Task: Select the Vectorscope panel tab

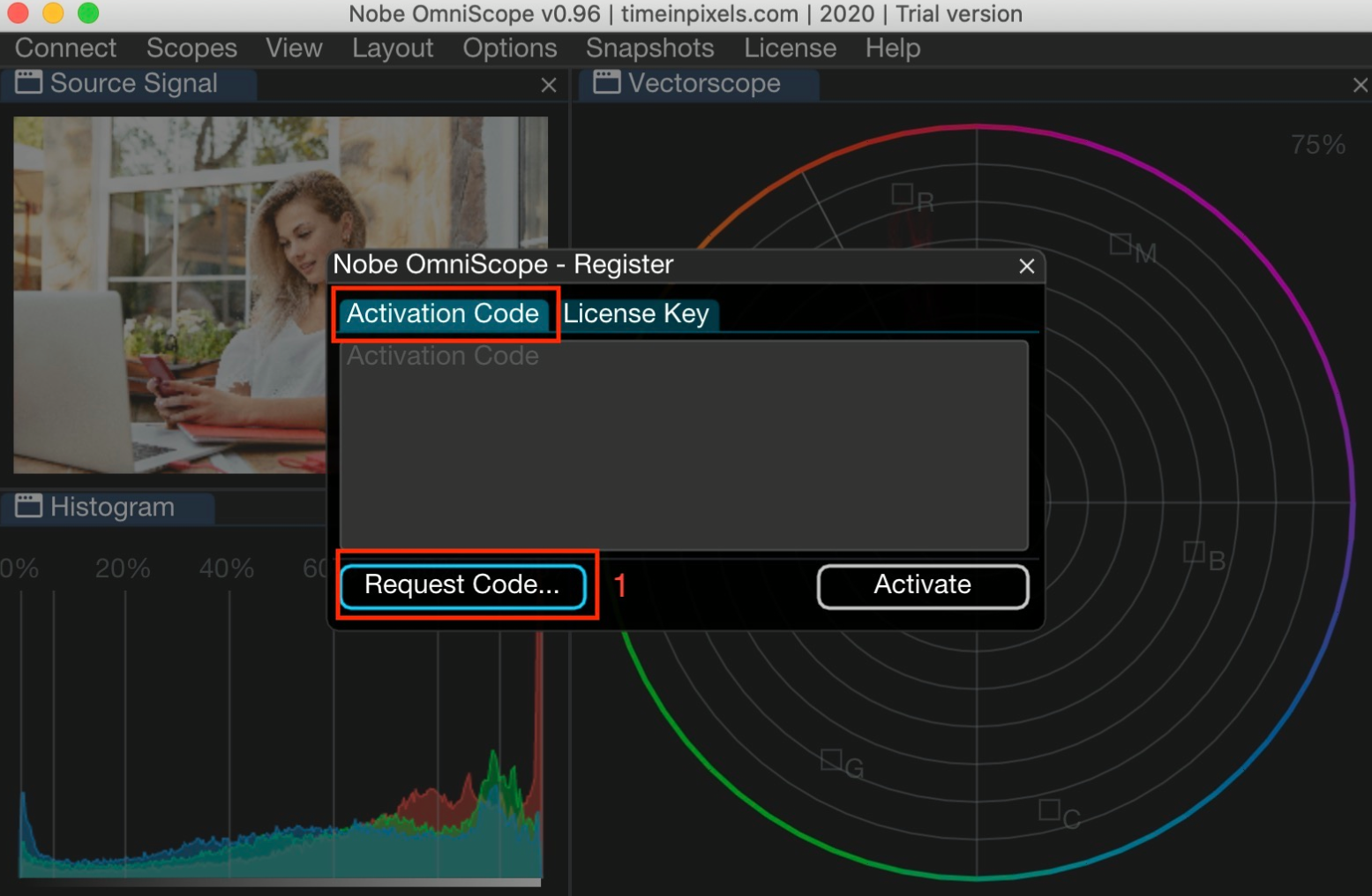Action: coord(700,84)
